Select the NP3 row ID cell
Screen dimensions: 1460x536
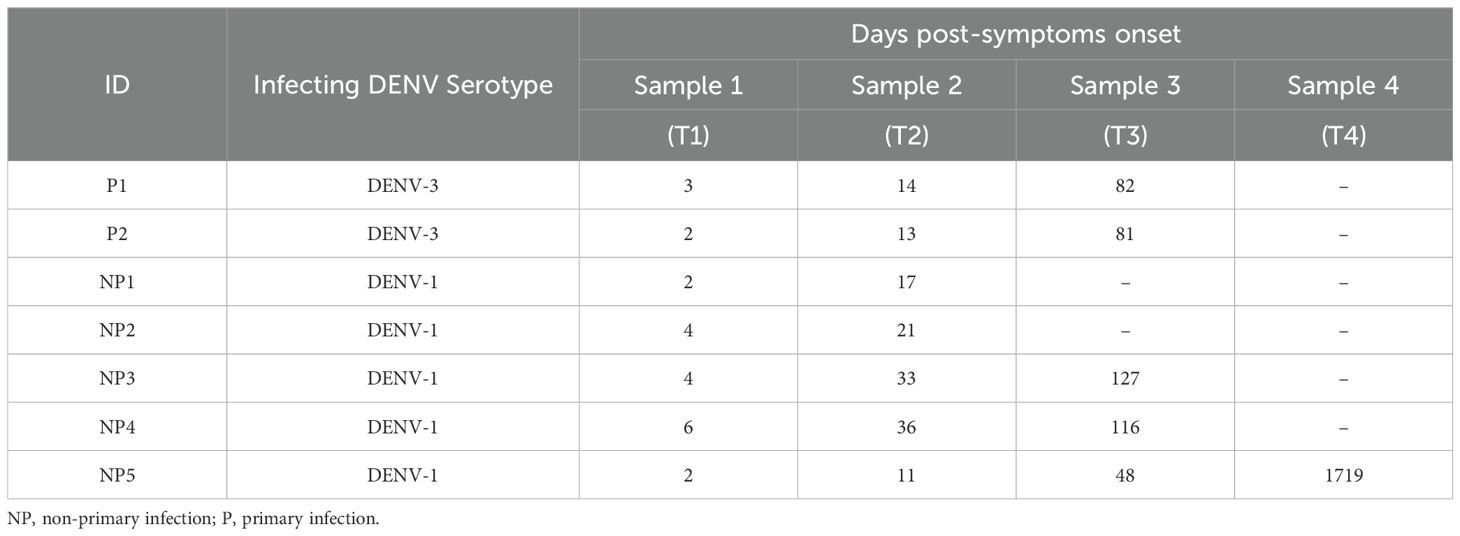pyautogui.click(x=117, y=379)
